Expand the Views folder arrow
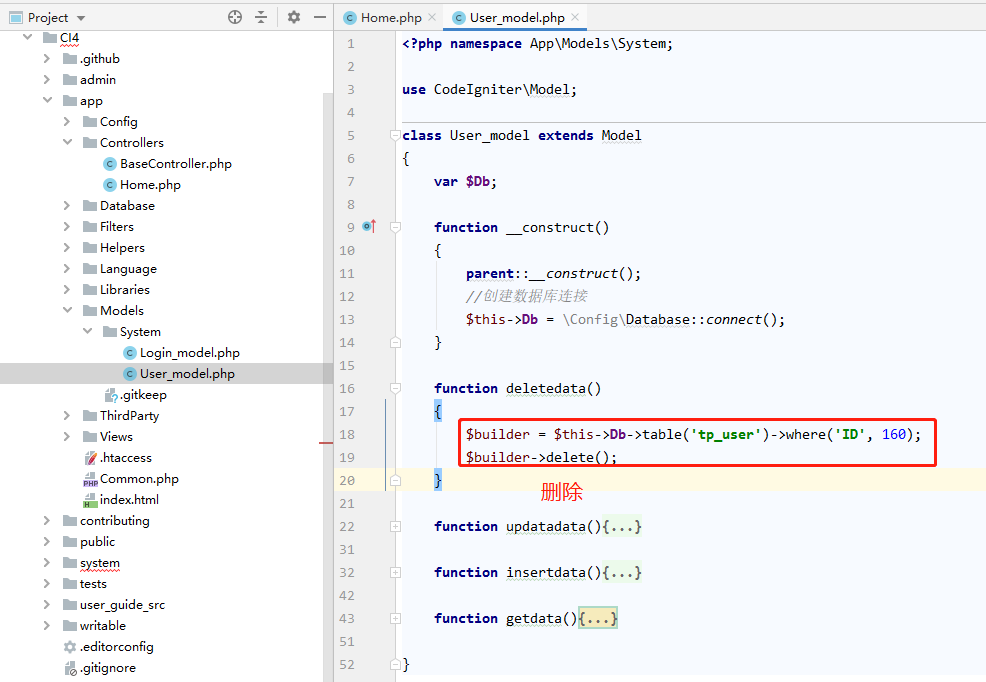Screen dimensions: 986x682 point(67,436)
